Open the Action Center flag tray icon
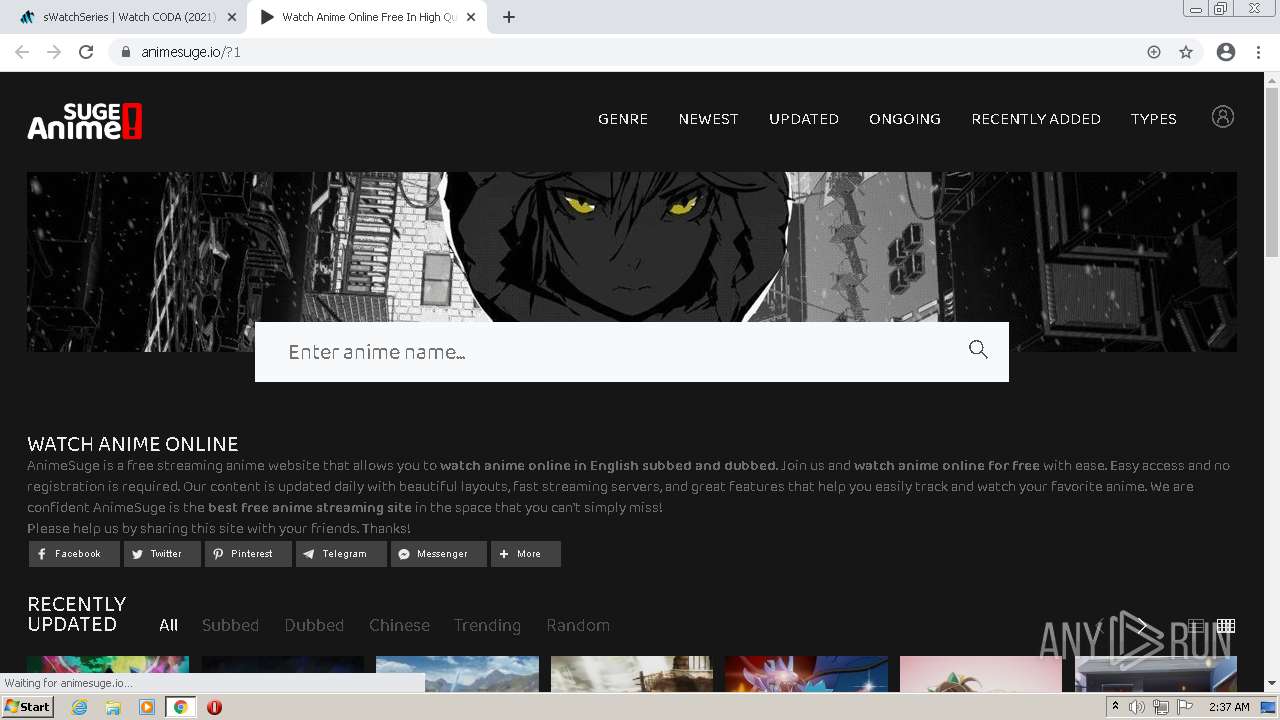1280x720 pixels. 1185,707
